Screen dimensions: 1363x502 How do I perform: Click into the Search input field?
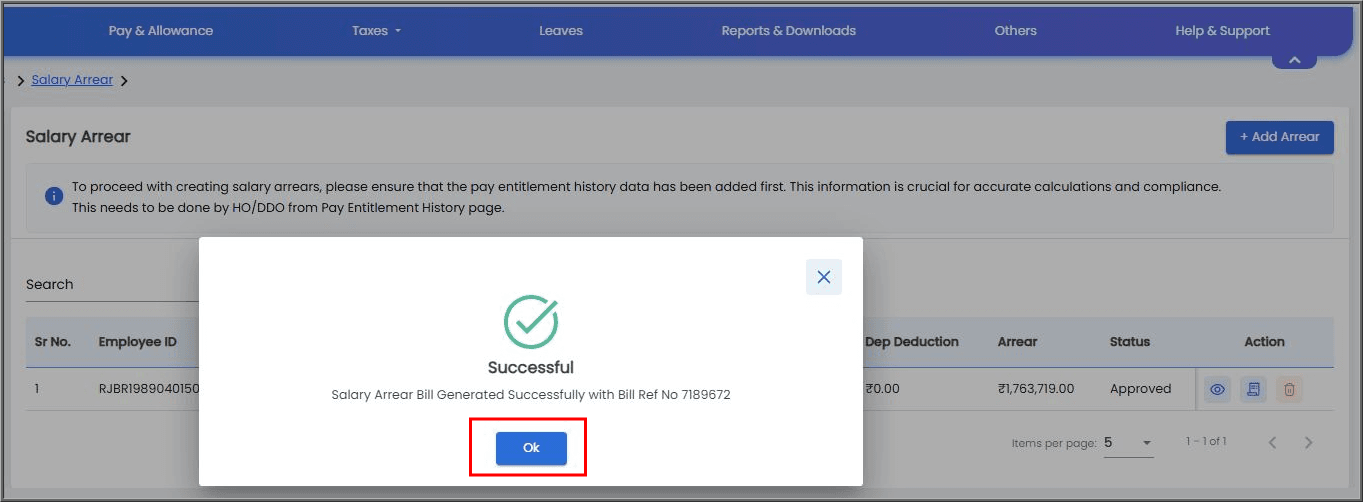[x=112, y=285]
